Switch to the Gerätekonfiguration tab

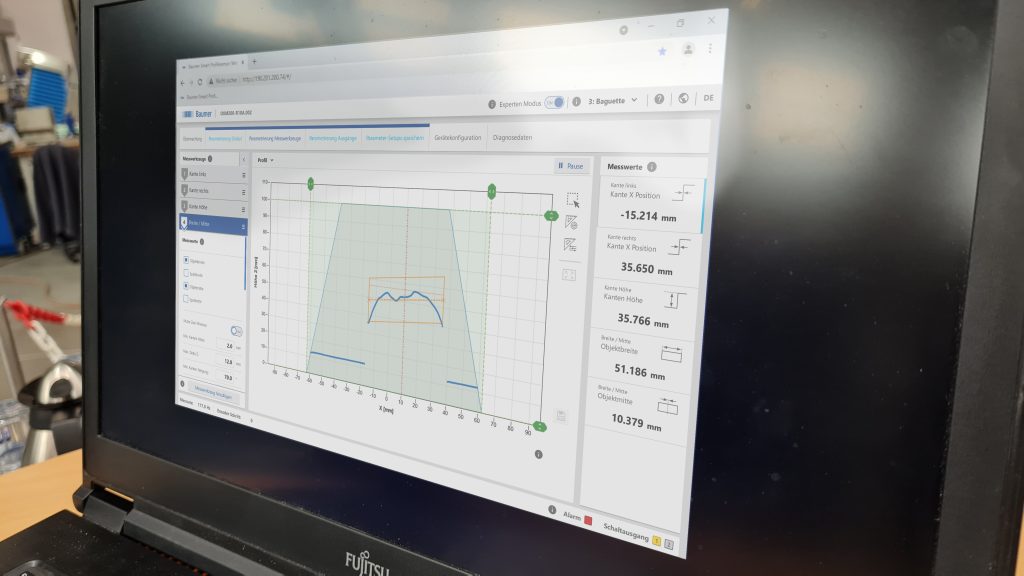pos(458,136)
